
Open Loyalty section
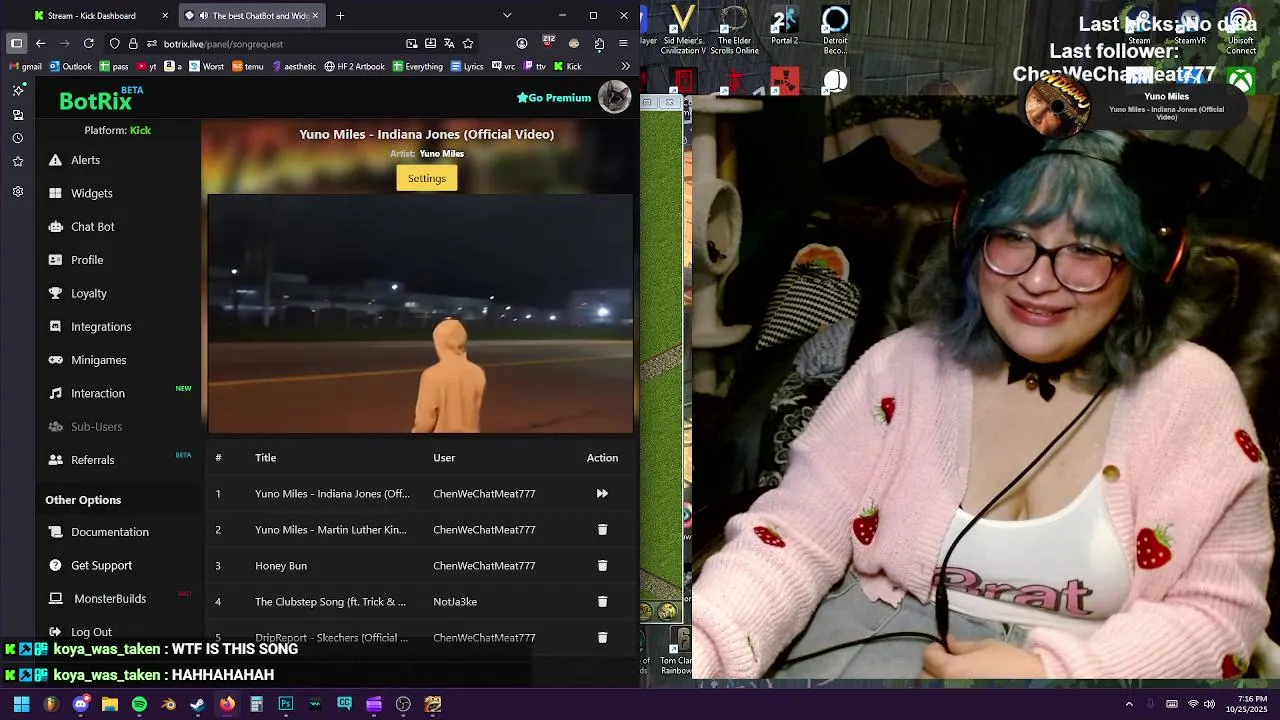[x=88, y=293]
